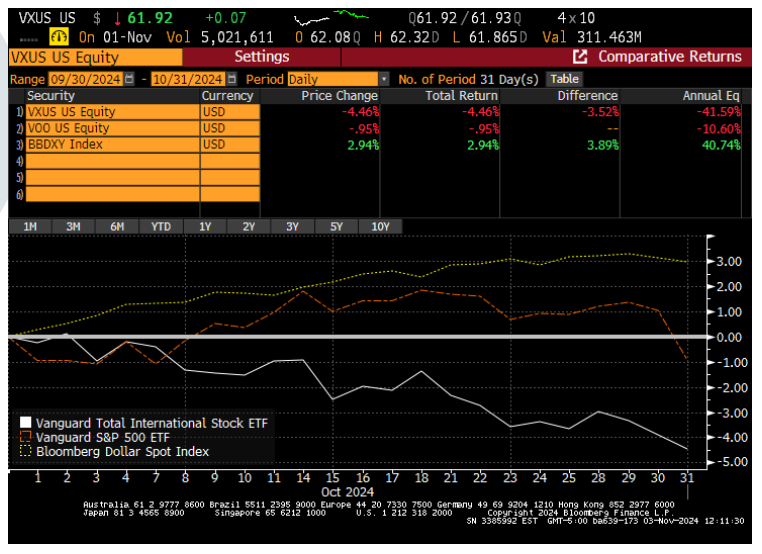
Task: Click the empty security field in row 6
Action: [x=112, y=194]
